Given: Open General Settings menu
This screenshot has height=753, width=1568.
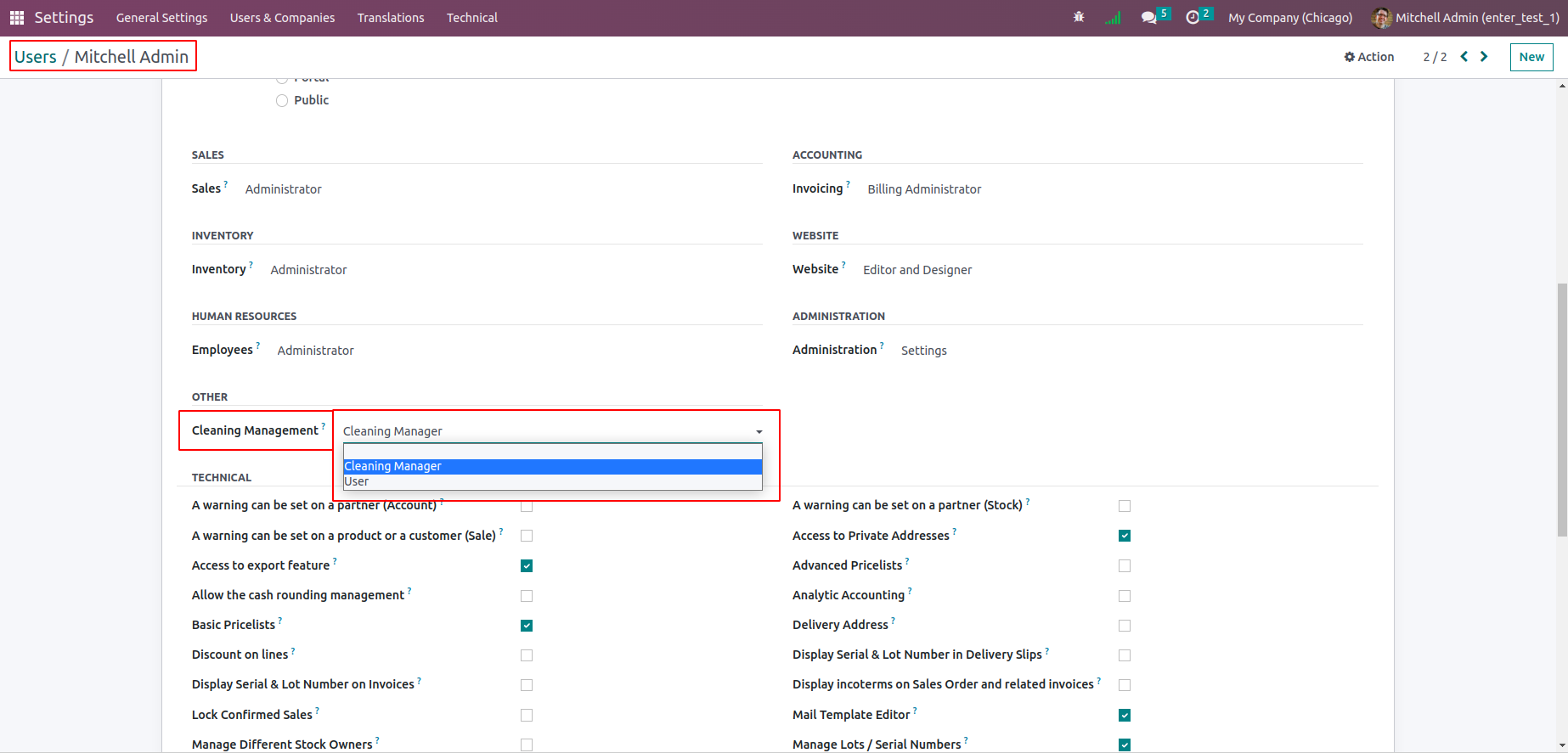Looking at the screenshot, I should click(x=161, y=18).
